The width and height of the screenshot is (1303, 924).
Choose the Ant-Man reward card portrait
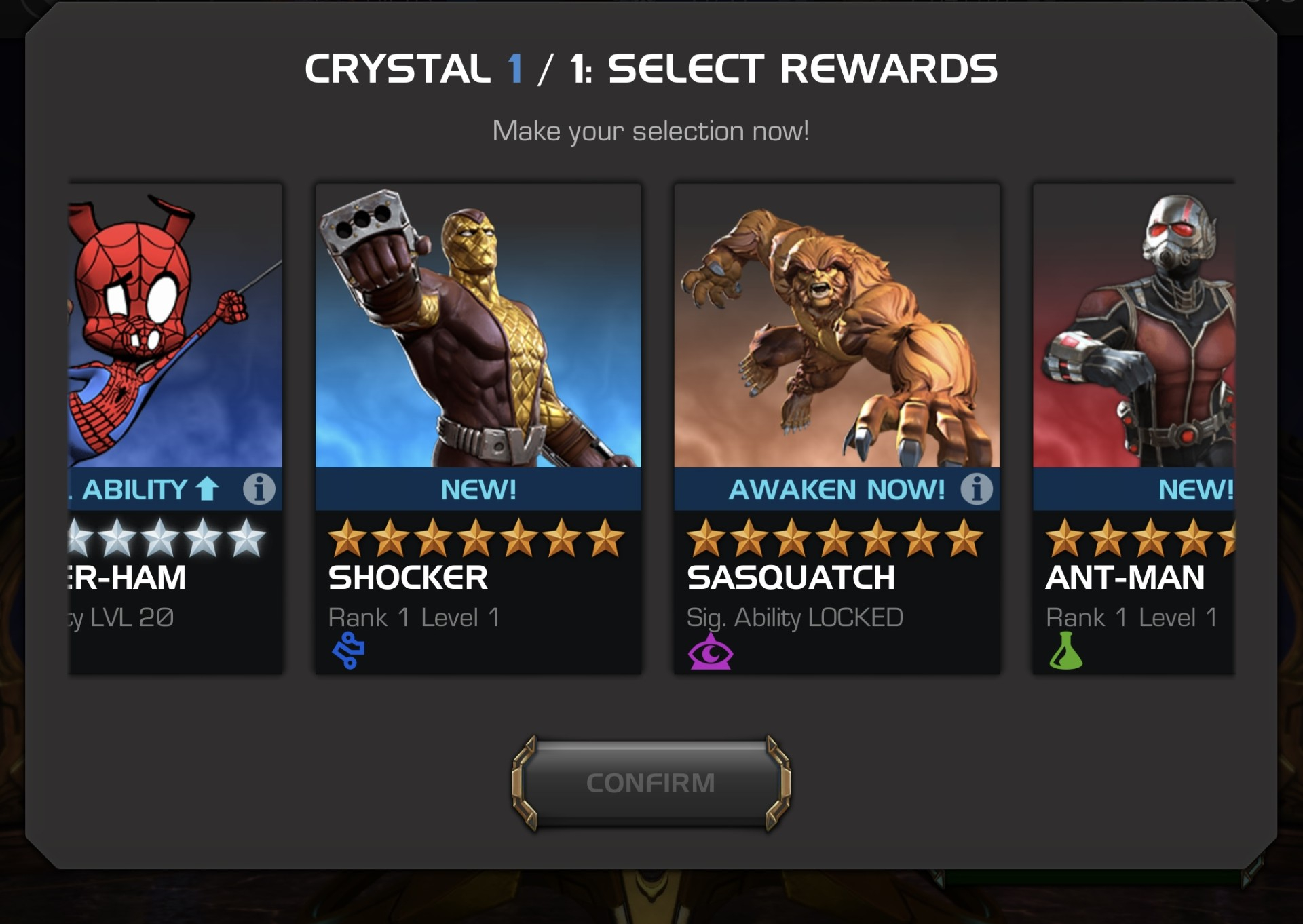pyautogui.click(x=1134, y=326)
